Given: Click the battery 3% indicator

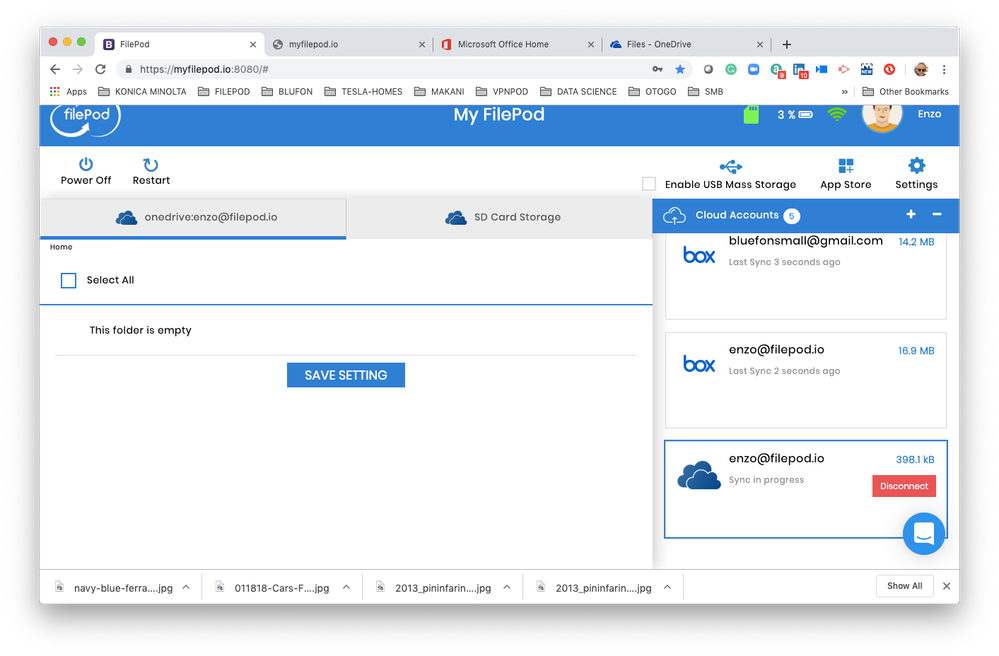Looking at the screenshot, I should coord(794,115).
